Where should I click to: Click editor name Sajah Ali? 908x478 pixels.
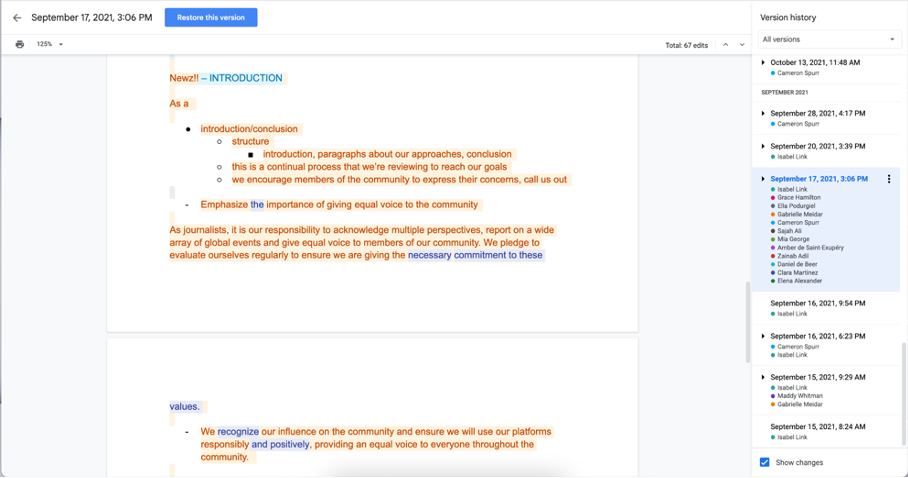click(x=789, y=231)
